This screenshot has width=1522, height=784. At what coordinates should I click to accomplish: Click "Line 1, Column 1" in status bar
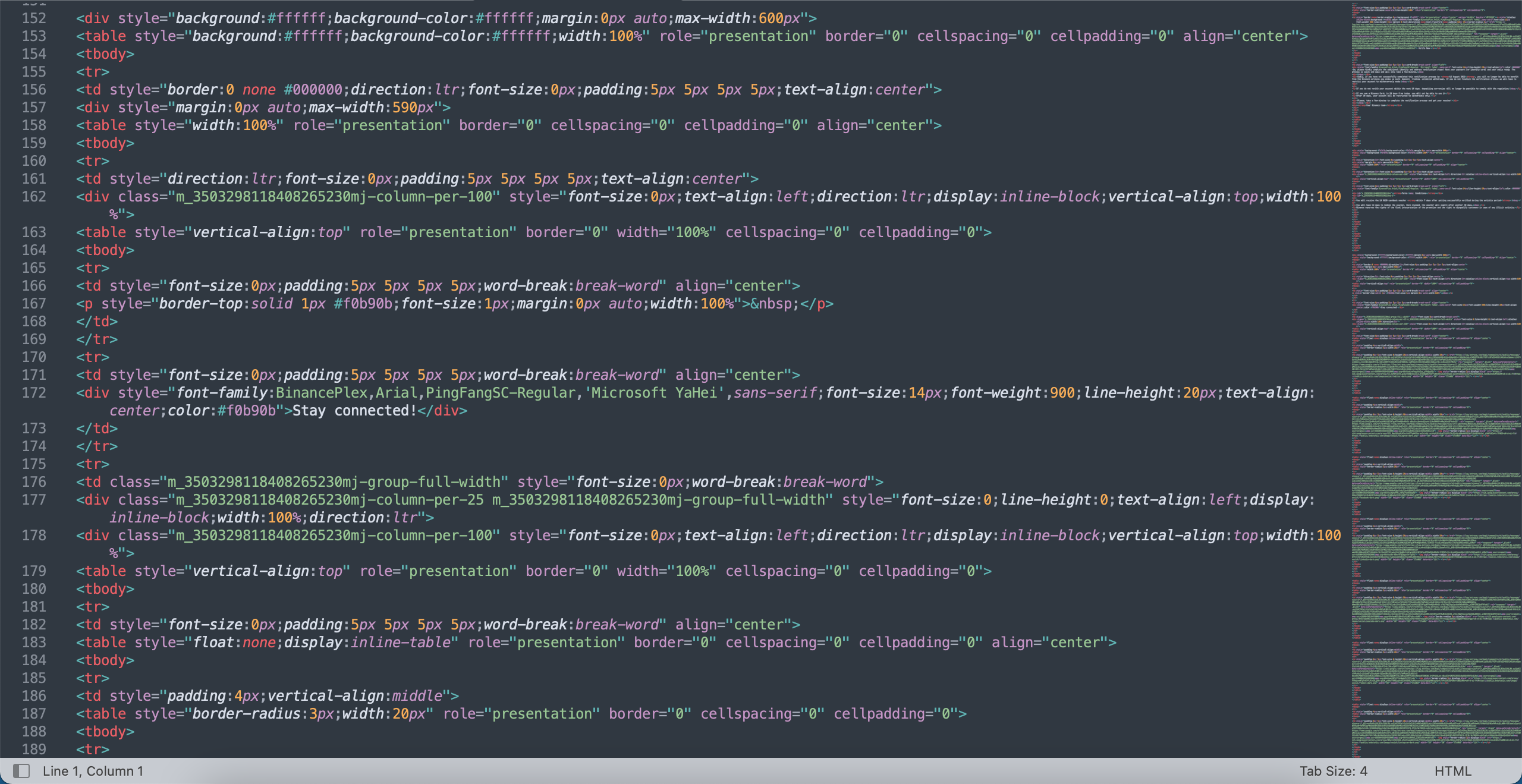(x=93, y=770)
